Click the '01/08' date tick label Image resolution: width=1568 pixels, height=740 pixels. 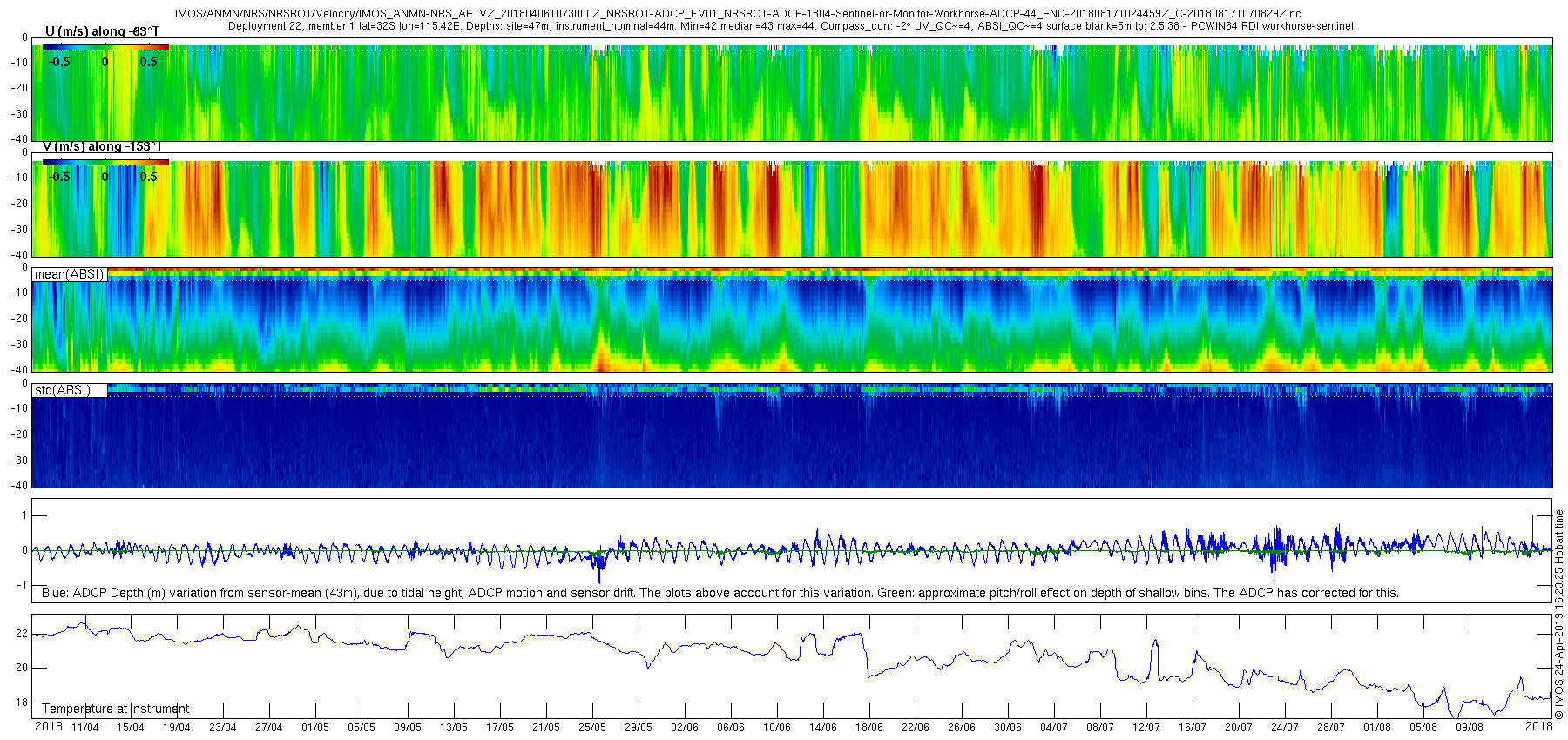(1377, 728)
